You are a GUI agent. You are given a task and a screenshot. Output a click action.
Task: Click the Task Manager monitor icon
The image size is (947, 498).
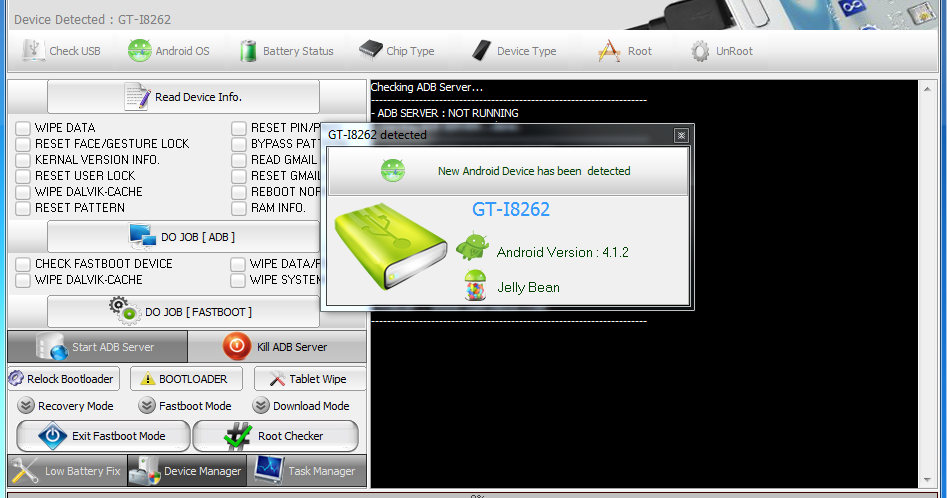269,470
